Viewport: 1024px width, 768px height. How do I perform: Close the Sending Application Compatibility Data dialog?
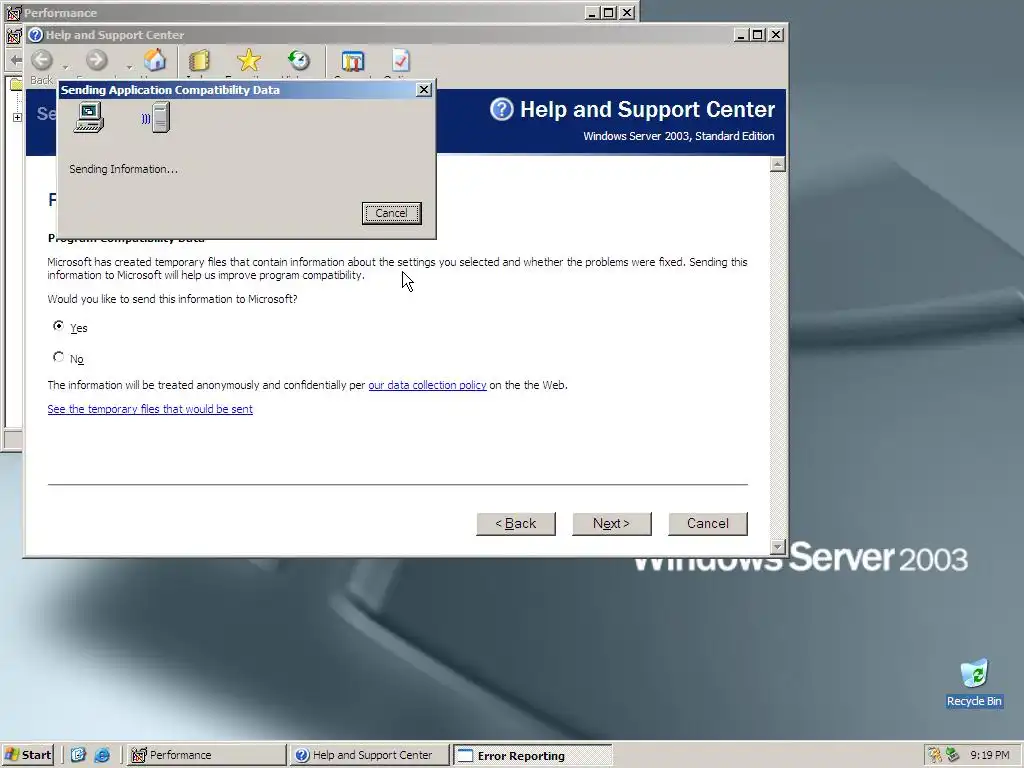tap(424, 89)
